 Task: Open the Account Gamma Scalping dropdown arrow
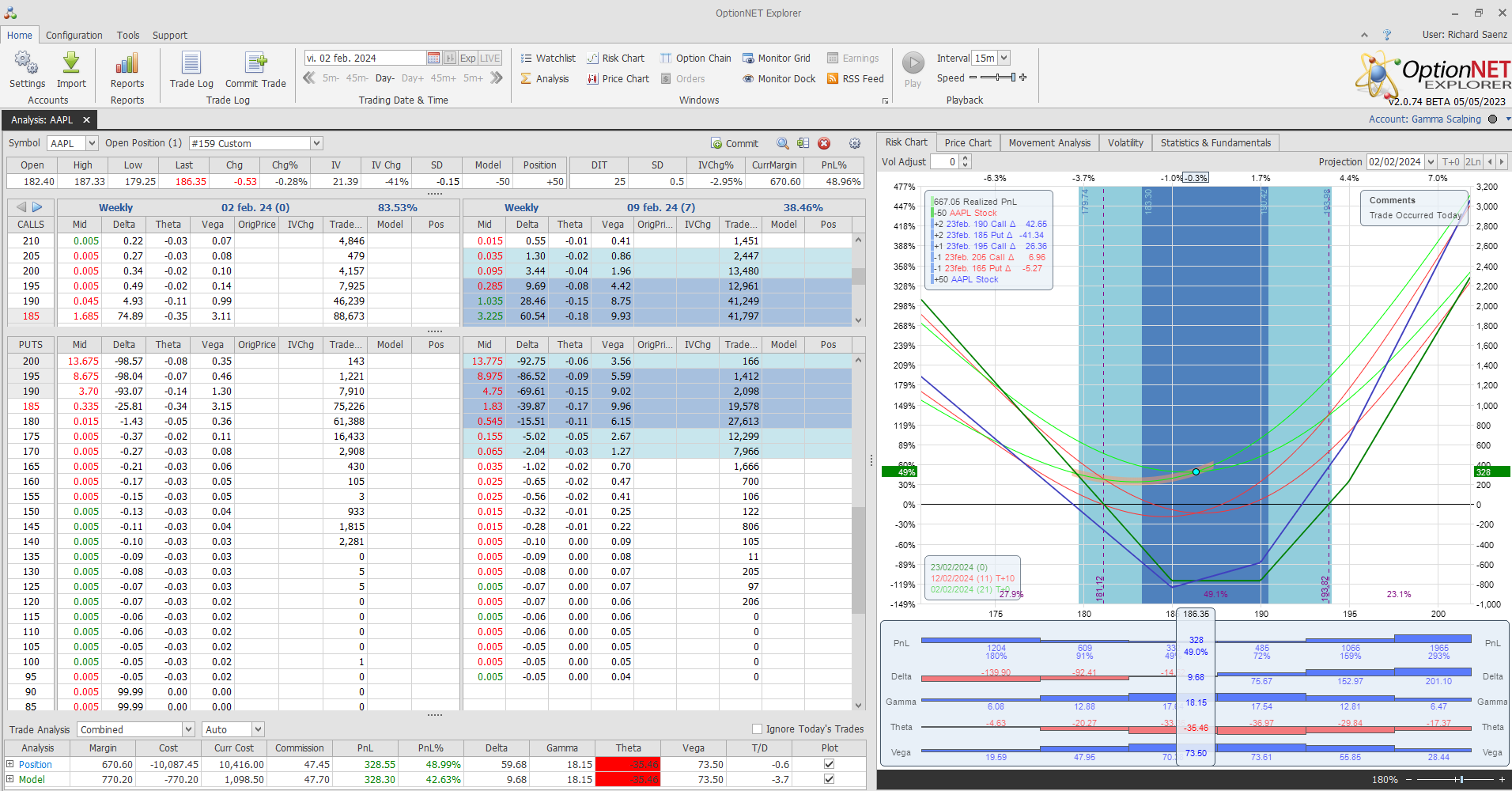(x=1507, y=119)
